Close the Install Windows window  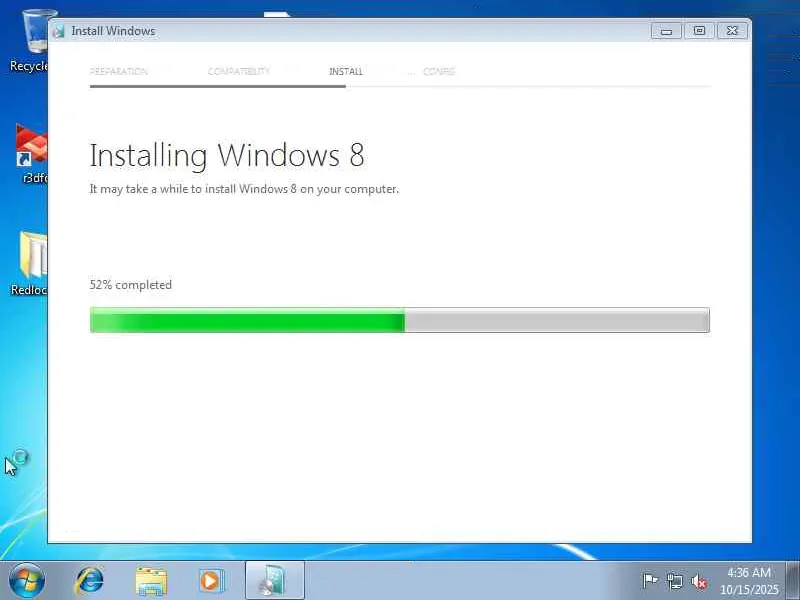[x=732, y=31]
